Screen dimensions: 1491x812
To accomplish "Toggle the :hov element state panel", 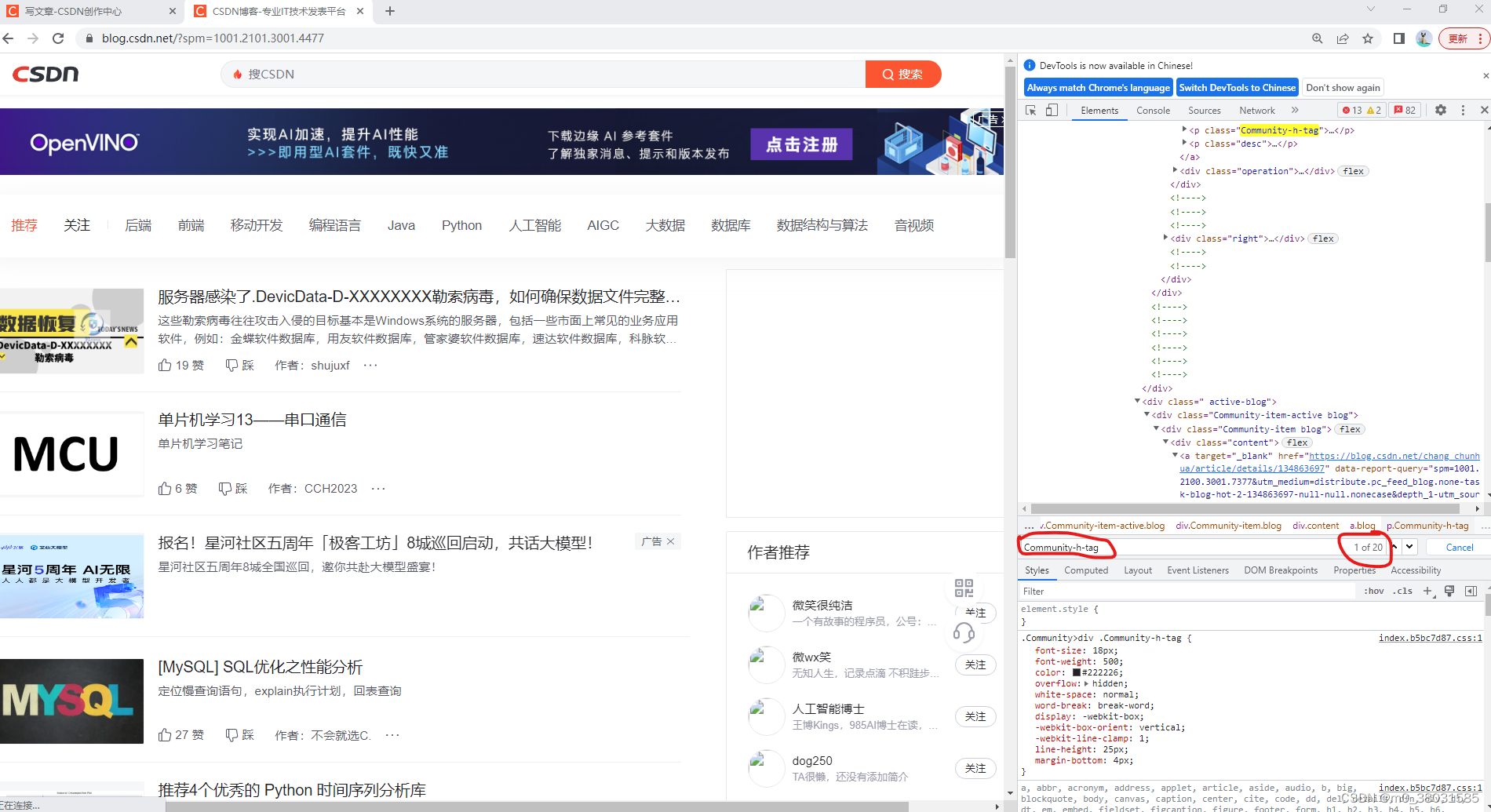I will [x=1373, y=592].
